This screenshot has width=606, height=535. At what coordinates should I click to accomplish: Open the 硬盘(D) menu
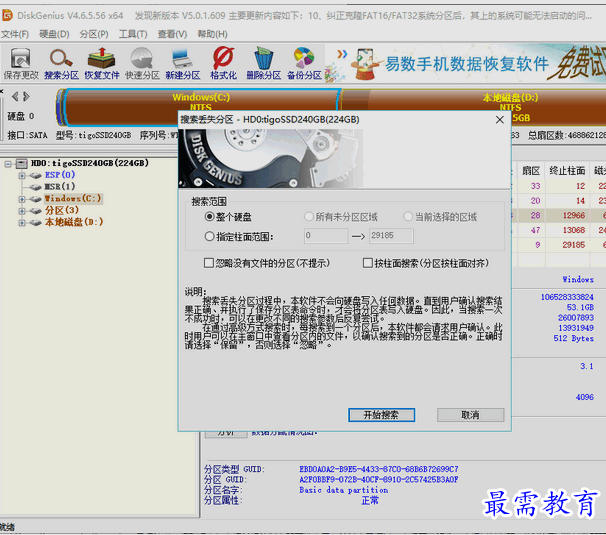(54, 34)
